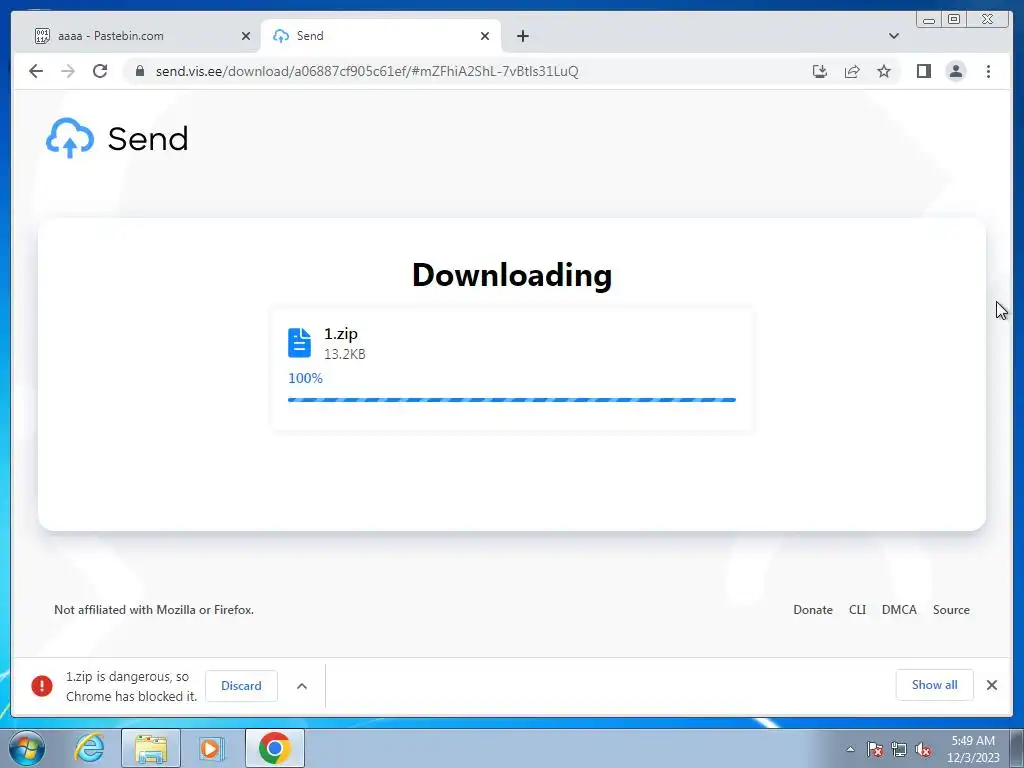1024x768 pixels.
Task: Open the install app icon in the address bar
Action: tap(820, 71)
